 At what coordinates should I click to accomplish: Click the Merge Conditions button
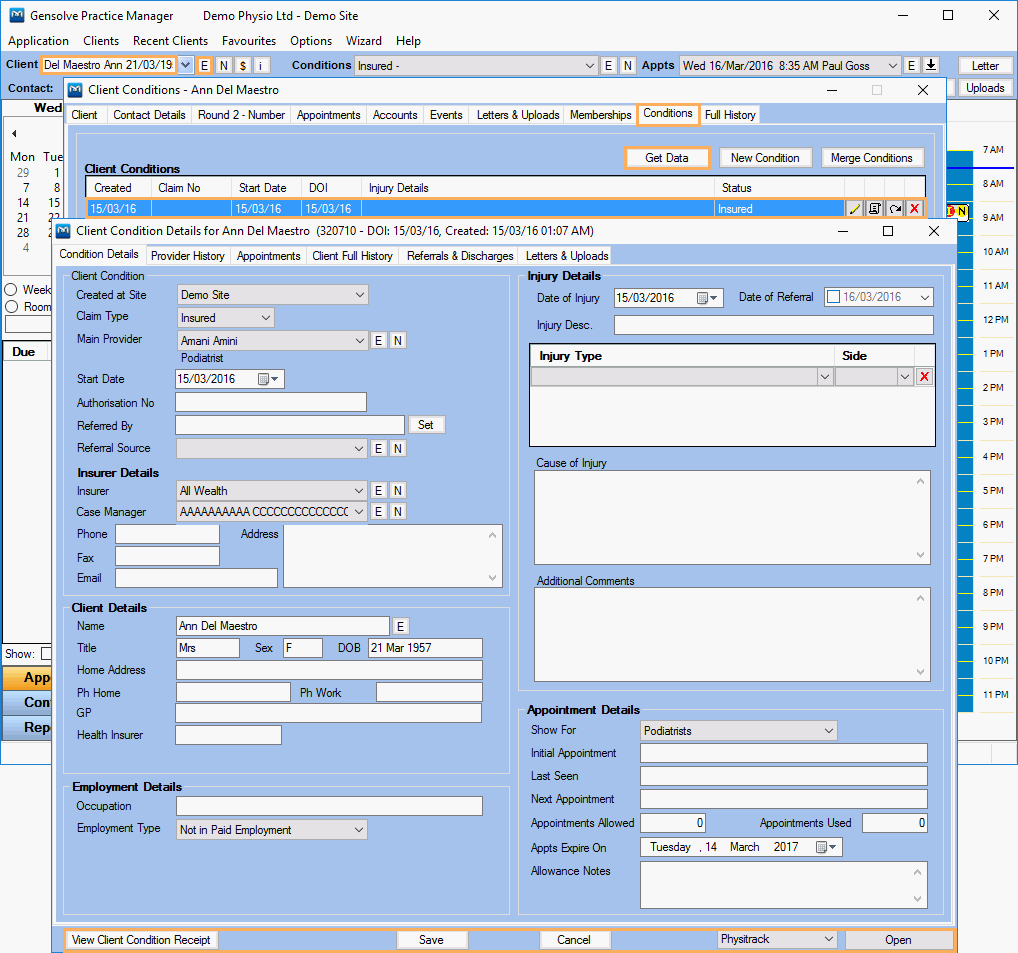pyautogui.click(x=871, y=158)
